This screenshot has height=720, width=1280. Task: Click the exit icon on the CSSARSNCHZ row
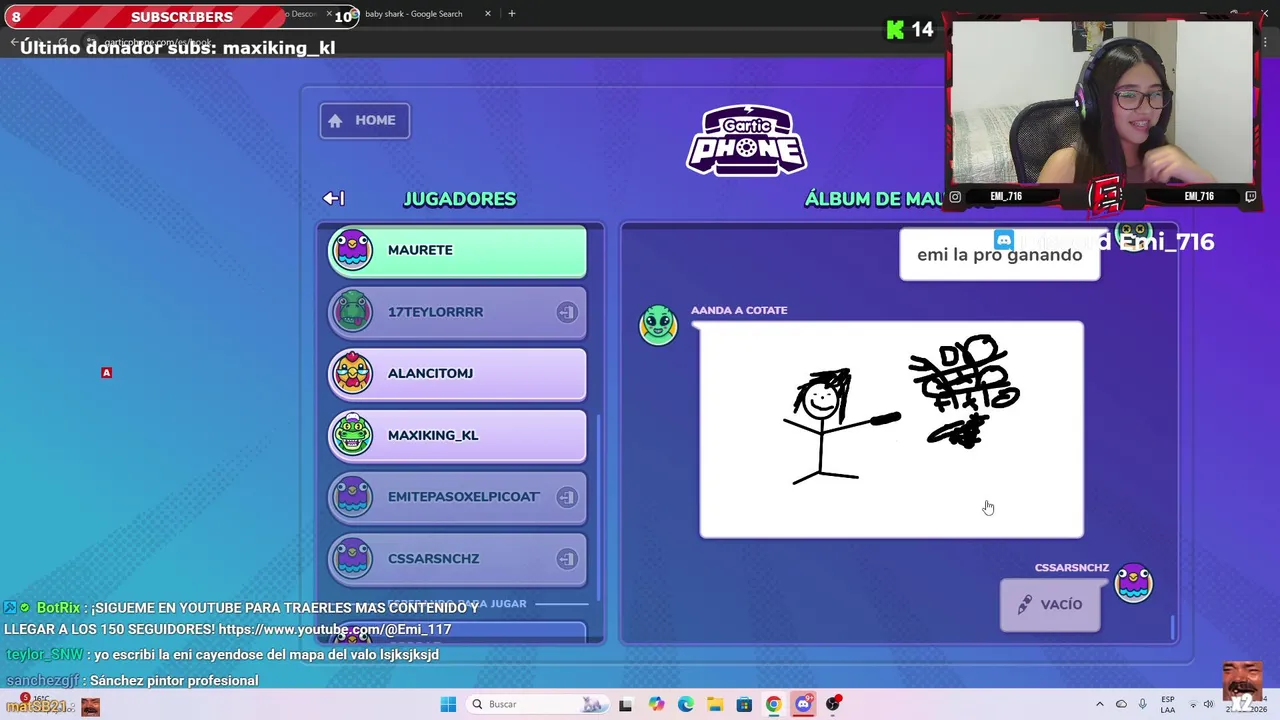567,558
